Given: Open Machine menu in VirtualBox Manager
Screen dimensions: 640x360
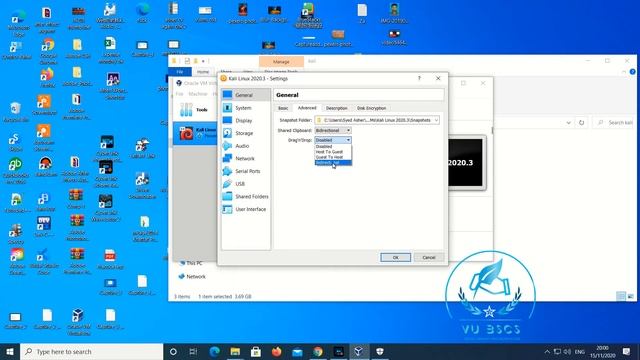Looking at the screenshot, I should tap(198, 94).
